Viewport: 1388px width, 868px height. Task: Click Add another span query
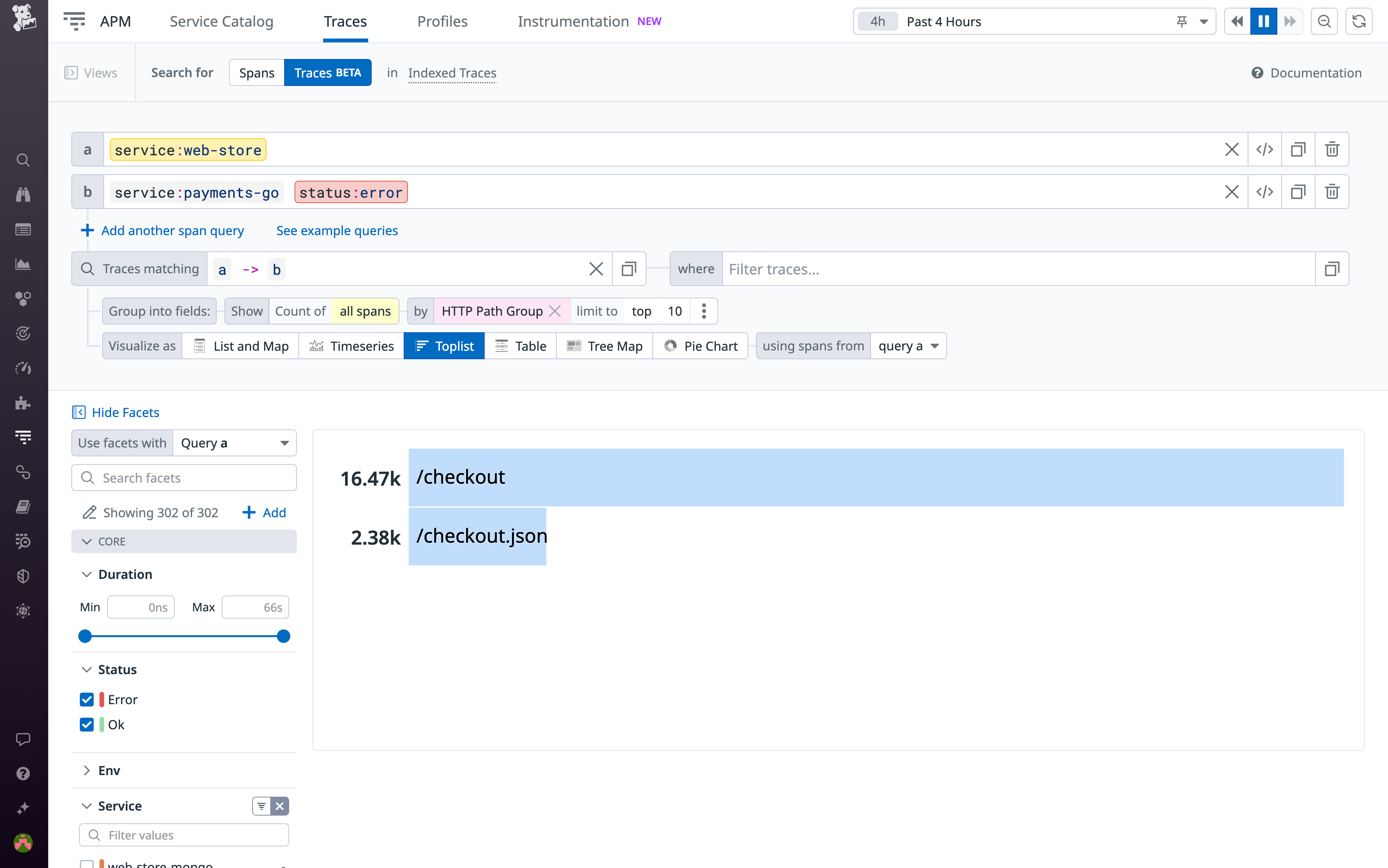(x=172, y=230)
